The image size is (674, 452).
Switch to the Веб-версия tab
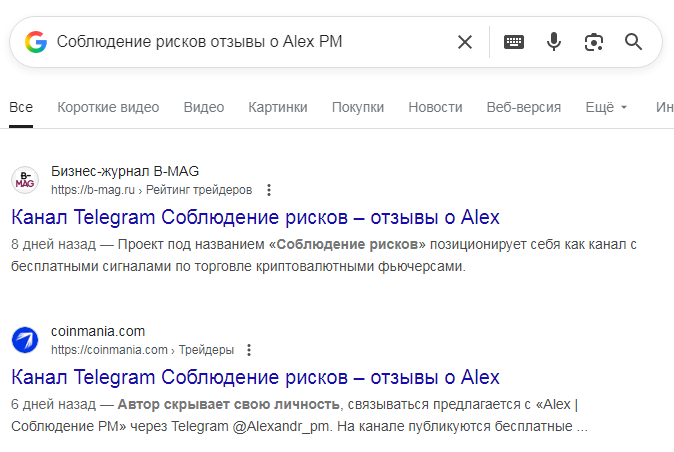click(x=524, y=107)
